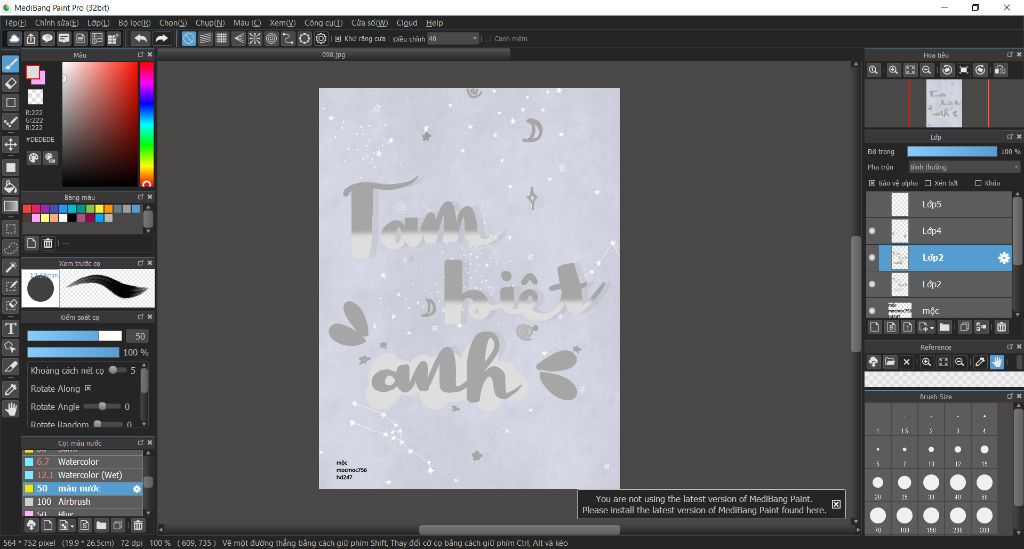Select the Eraser tool
This screenshot has width=1024, height=549.
coord(10,84)
